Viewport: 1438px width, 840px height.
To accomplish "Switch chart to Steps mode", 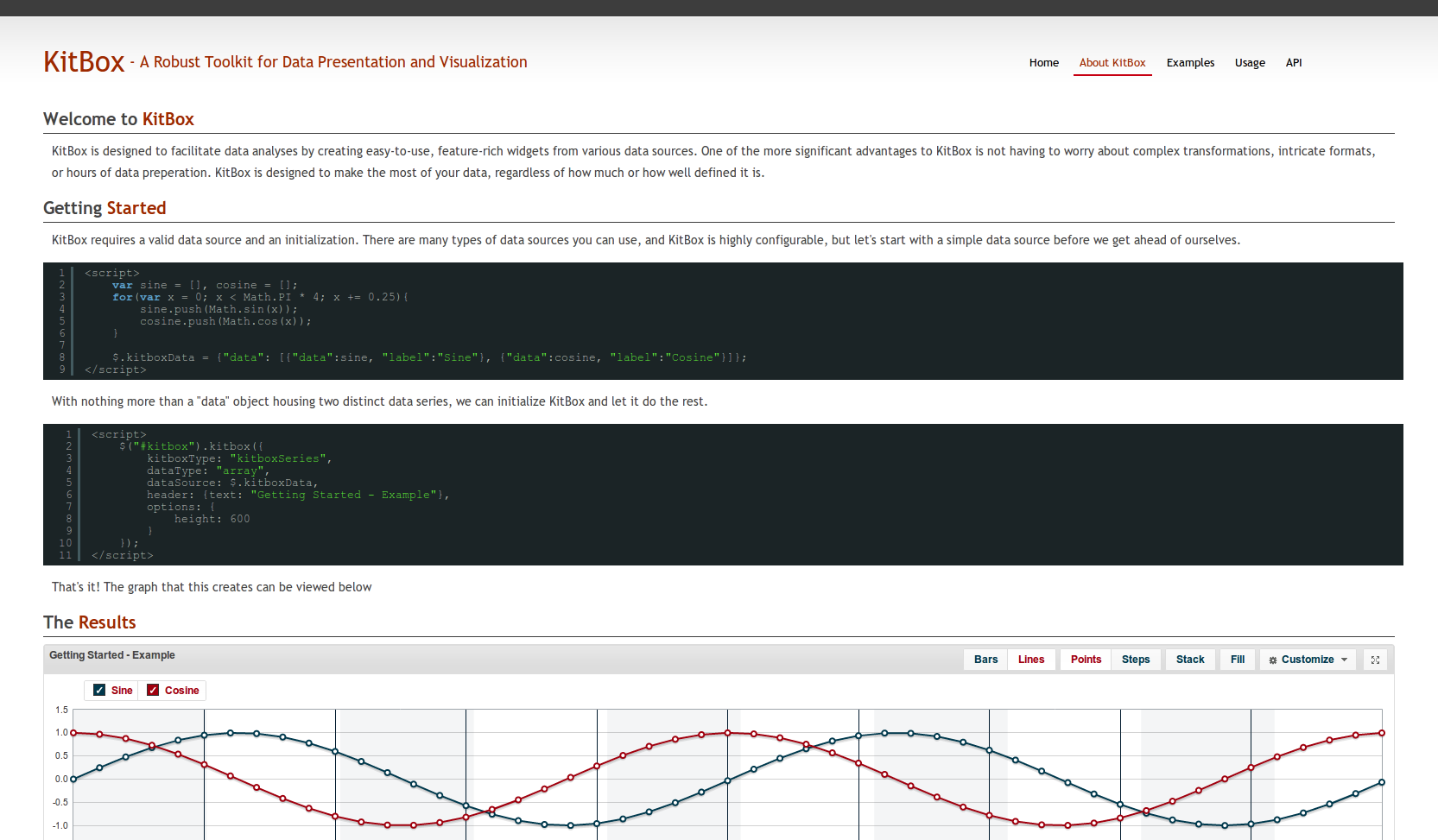I will point(1135,660).
